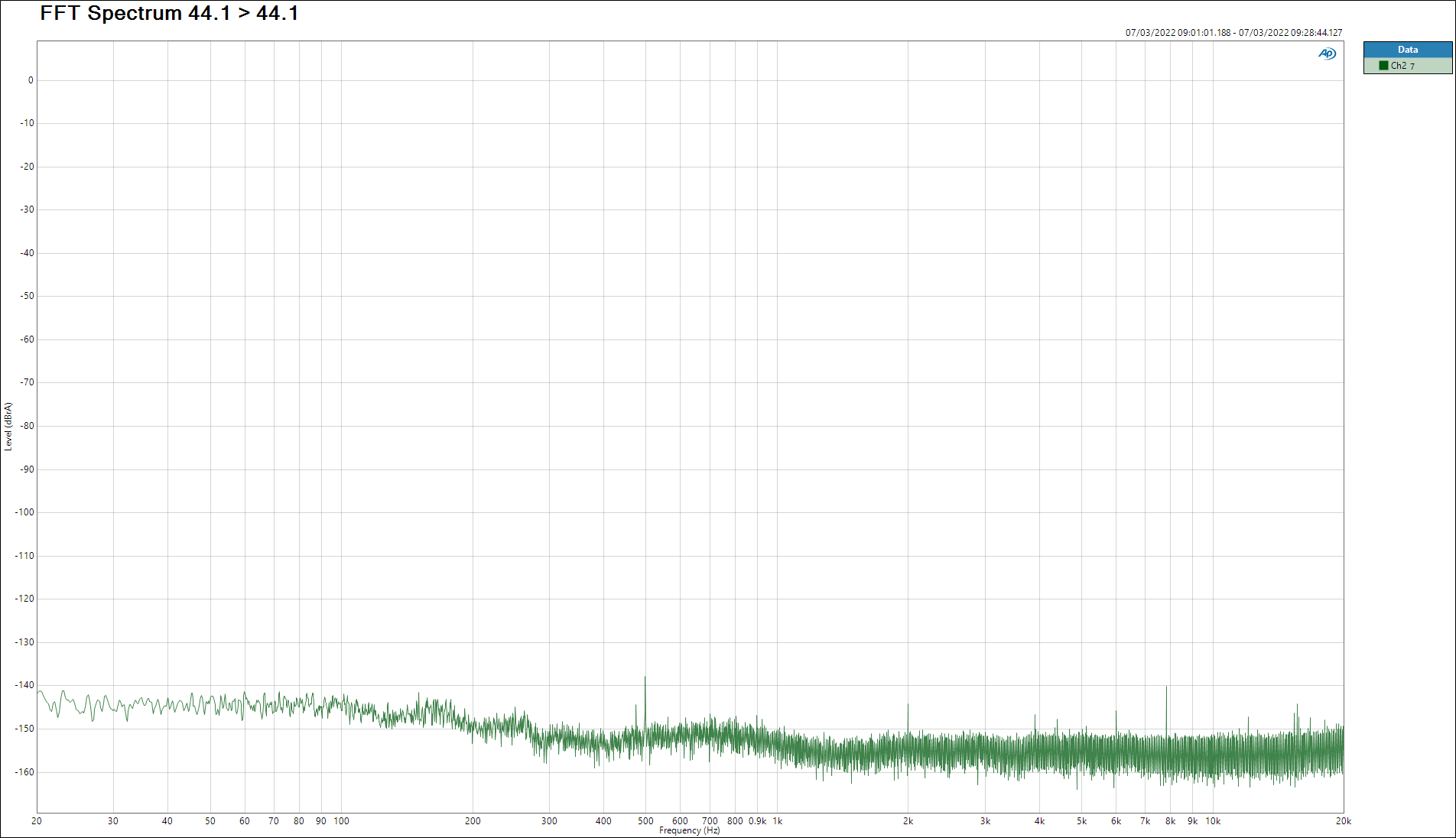Click the 20k frequency axis tick label
This screenshot has height=838, width=1456.
click(1343, 821)
